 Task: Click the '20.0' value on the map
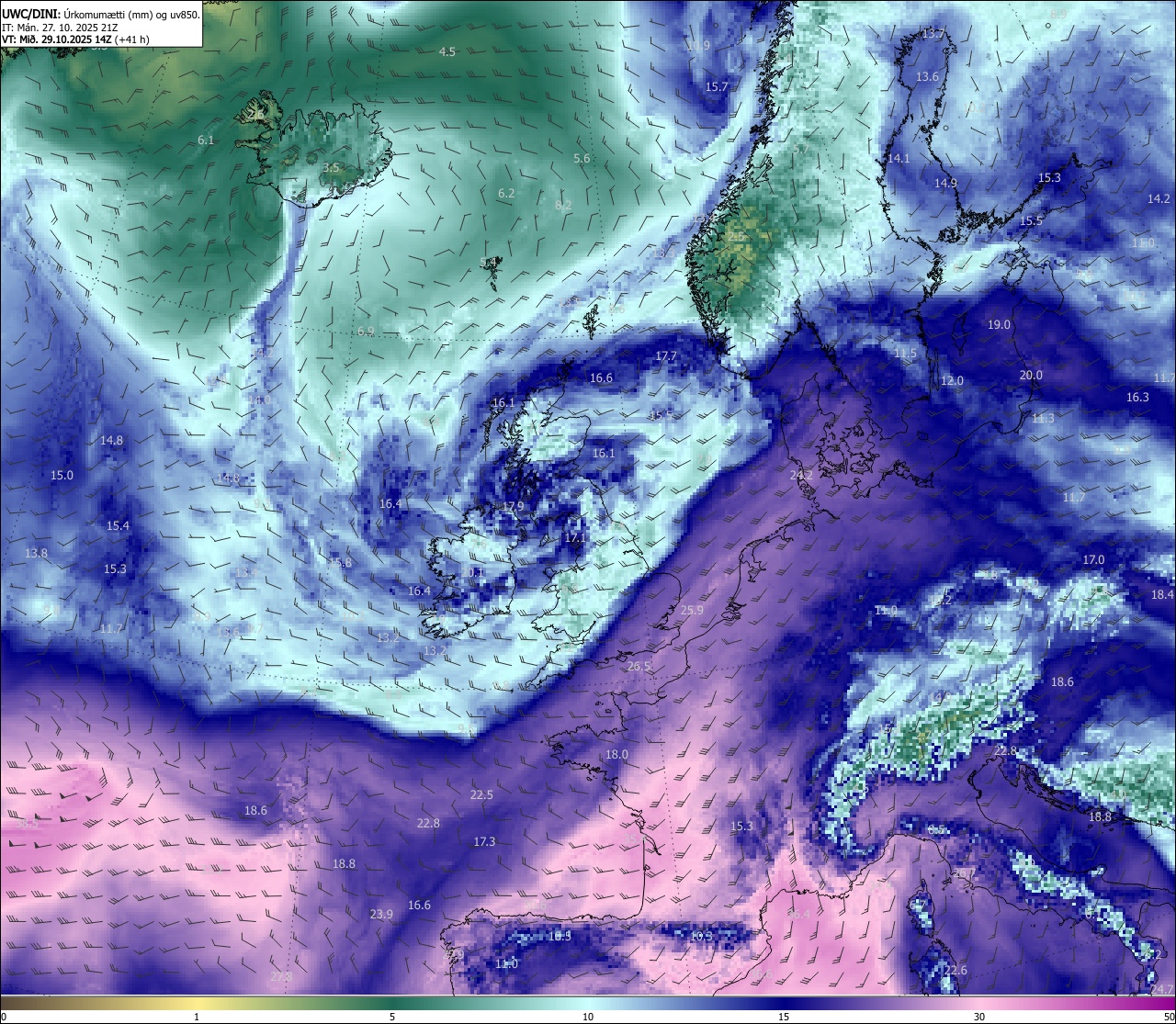pos(1031,376)
